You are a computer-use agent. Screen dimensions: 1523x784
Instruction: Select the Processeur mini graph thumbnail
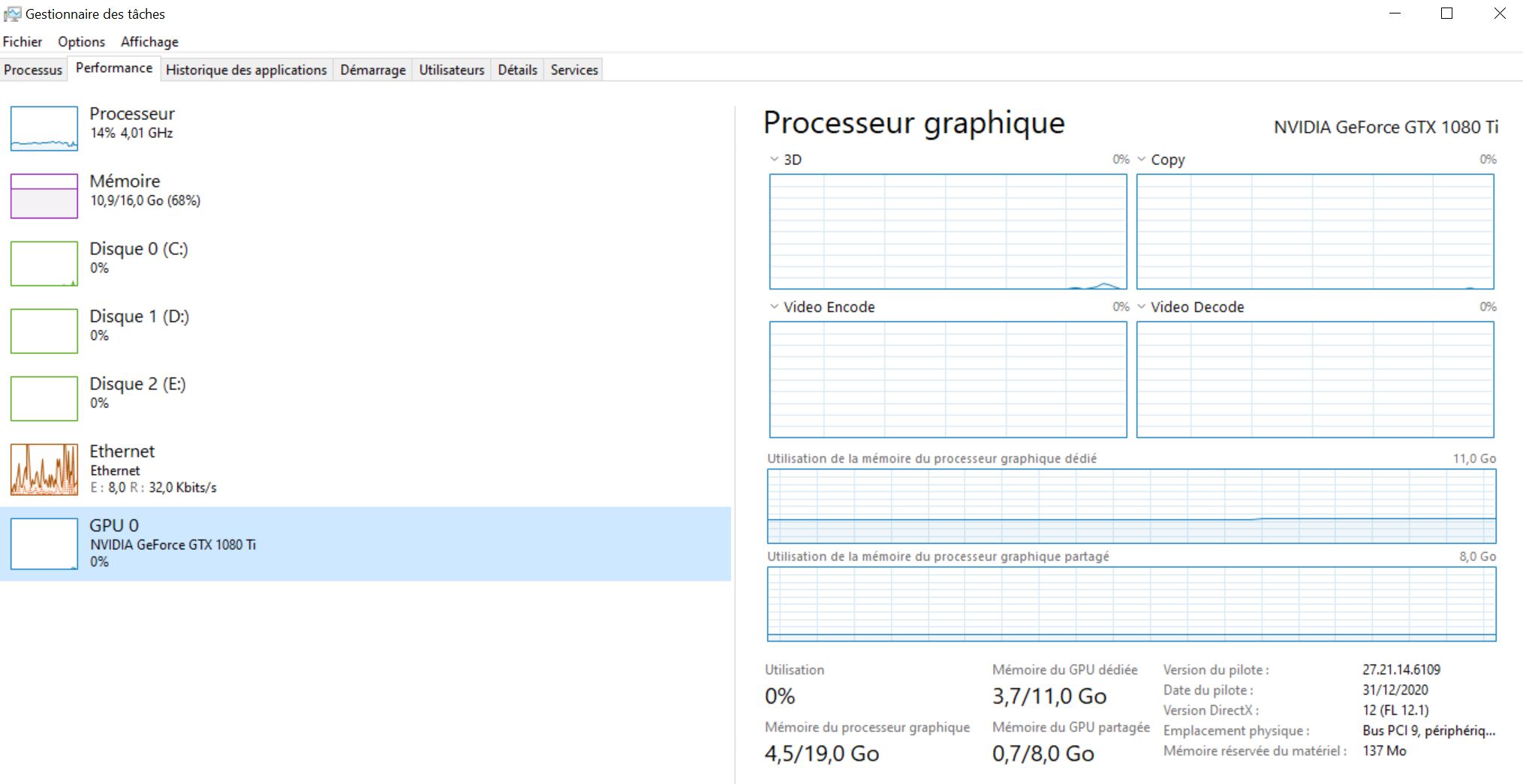point(44,128)
